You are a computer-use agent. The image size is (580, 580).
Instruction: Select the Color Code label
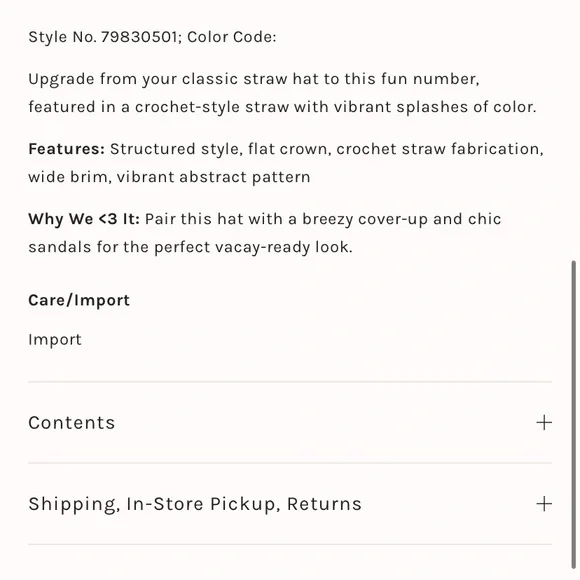pos(232,37)
